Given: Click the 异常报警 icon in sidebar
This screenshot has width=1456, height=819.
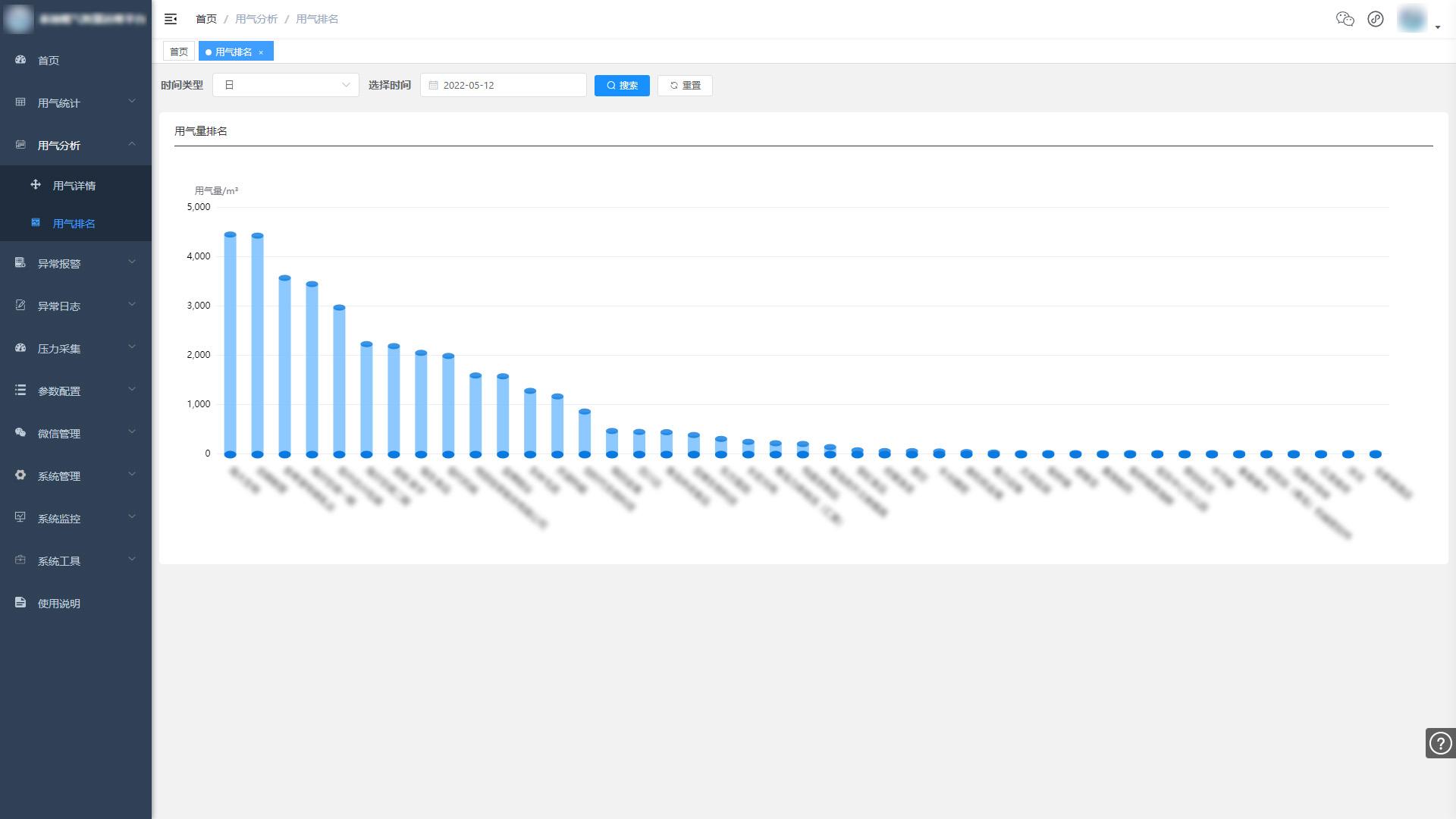Looking at the screenshot, I should [x=20, y=263].
